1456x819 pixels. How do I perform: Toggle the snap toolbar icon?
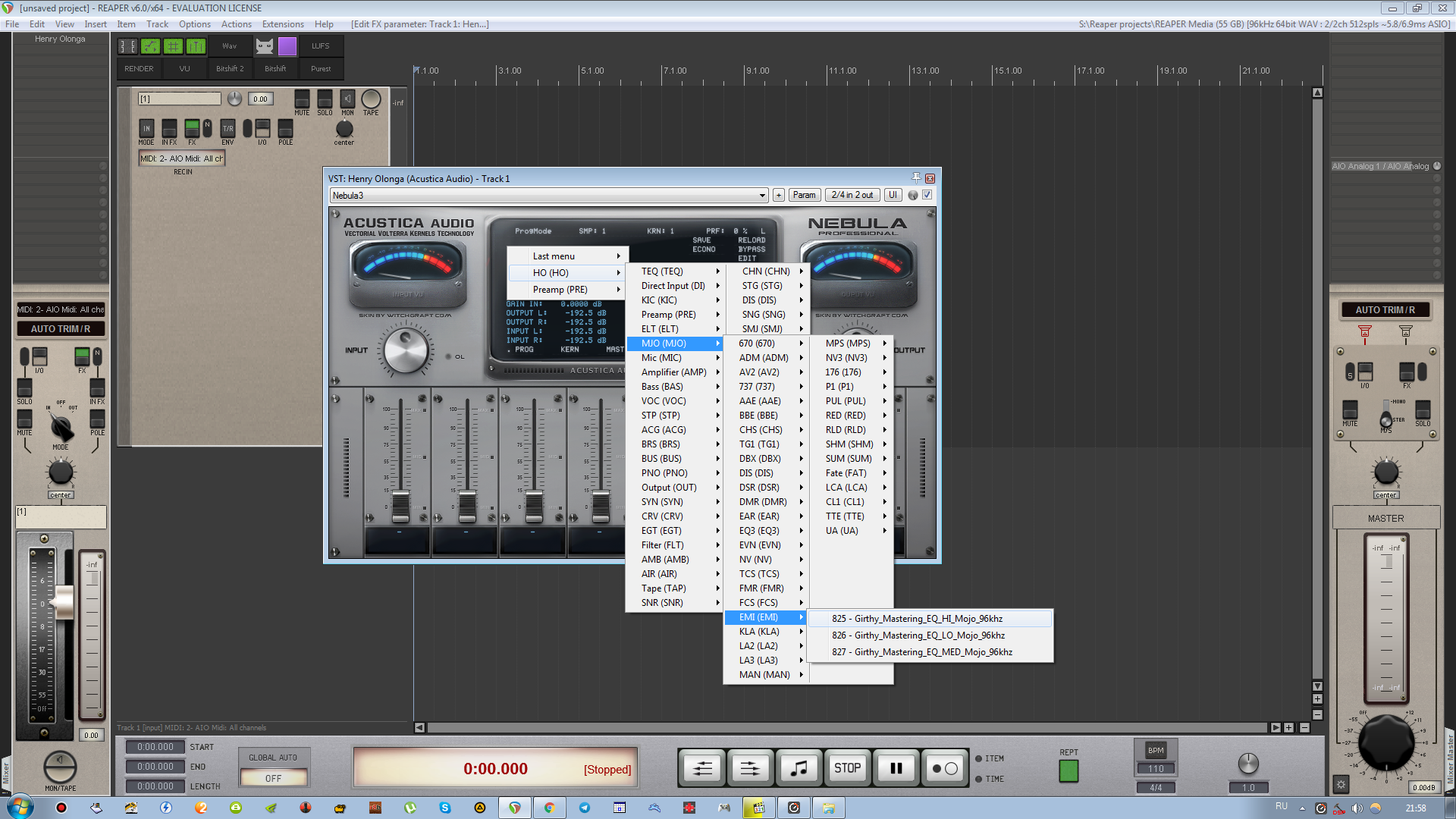[196, 46]
